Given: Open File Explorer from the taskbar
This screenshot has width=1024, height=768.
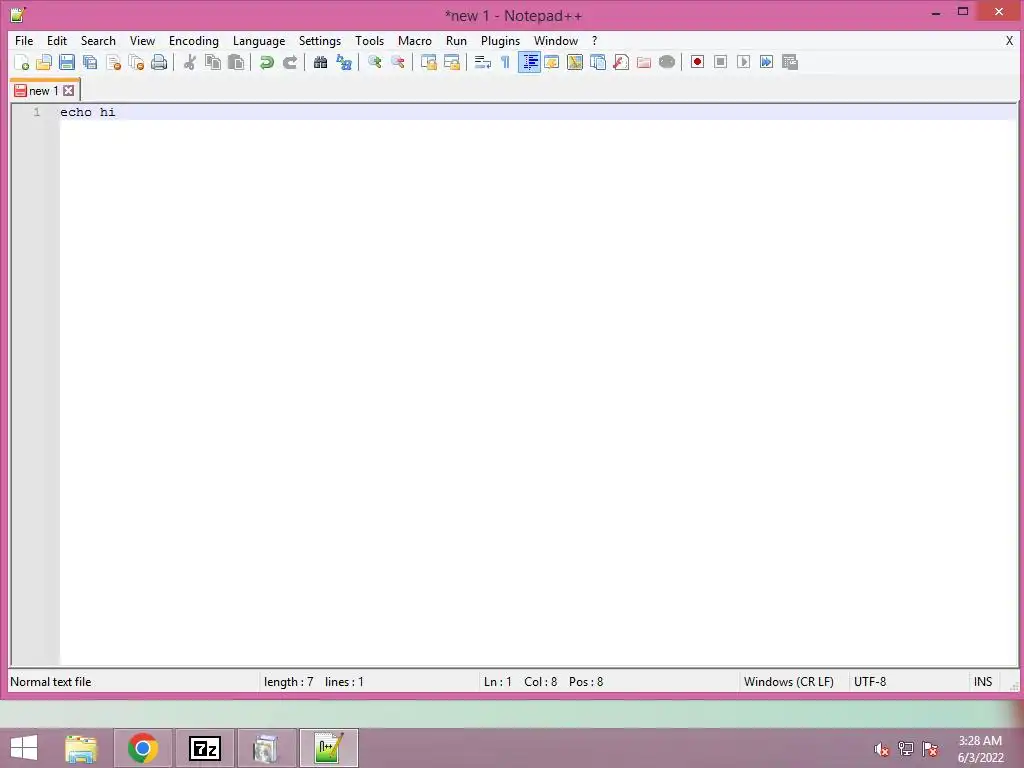Looking at the screenshot, I should click(81, 748).
